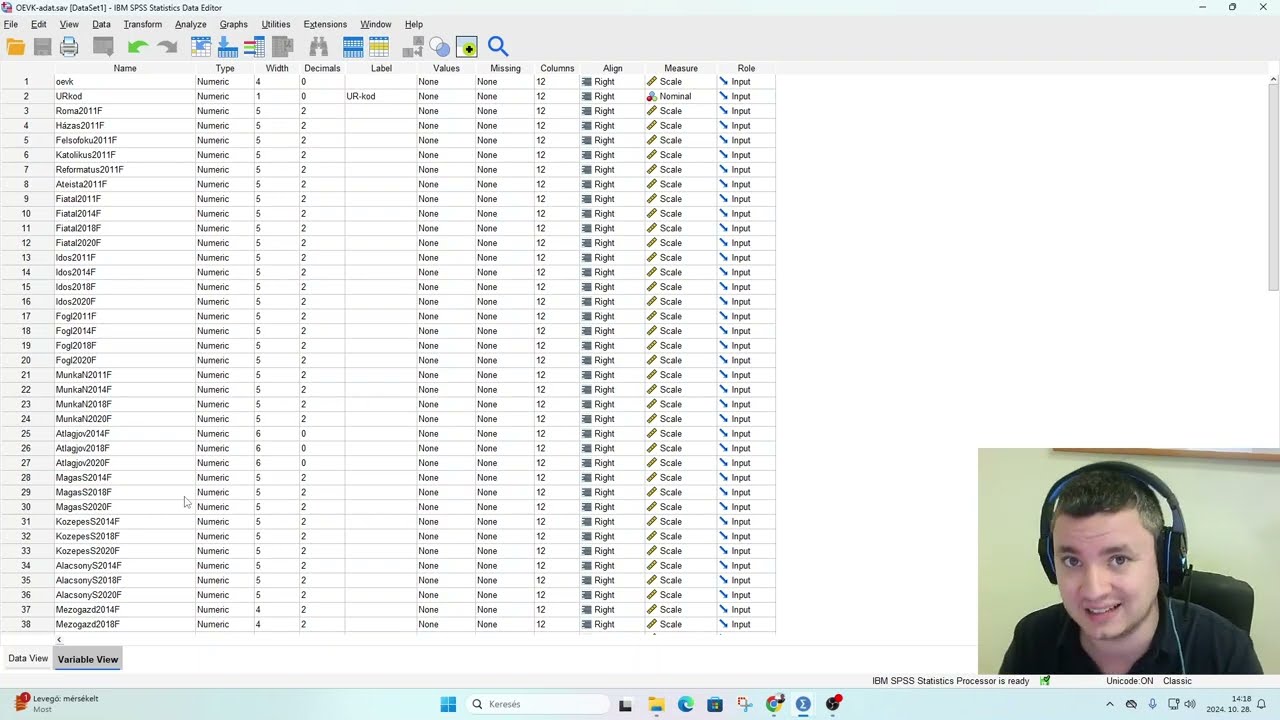Click the Name column header
Screen dimensions: 1280x720
pos(125,68)
